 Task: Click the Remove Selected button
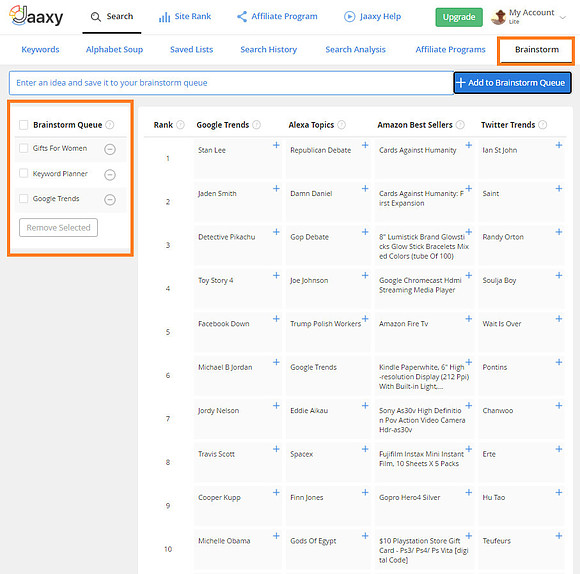tap(58, 227)
